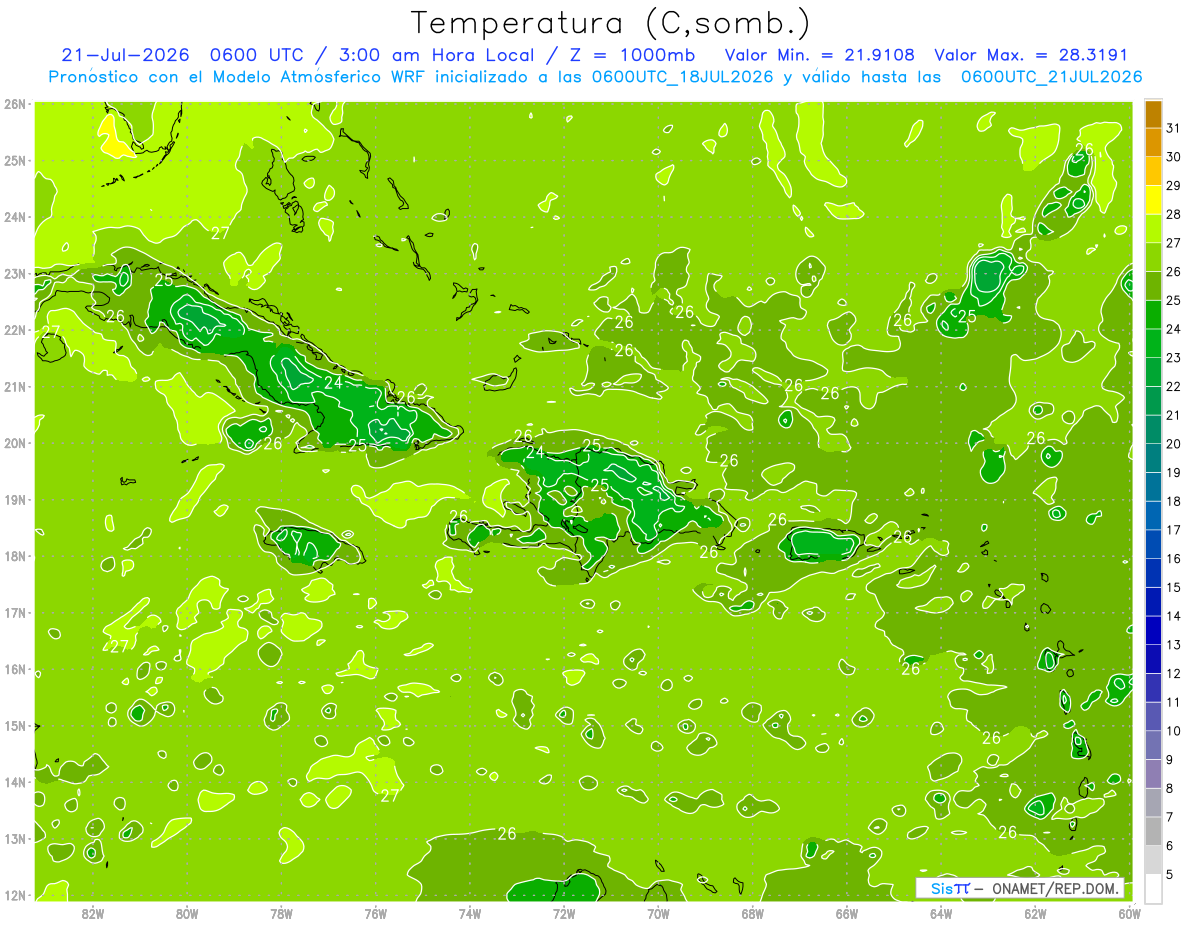Click the '17N' latitude axis label
This screenshot has height=927, width=1200.
pyautogui.click(x=15, y=613)
